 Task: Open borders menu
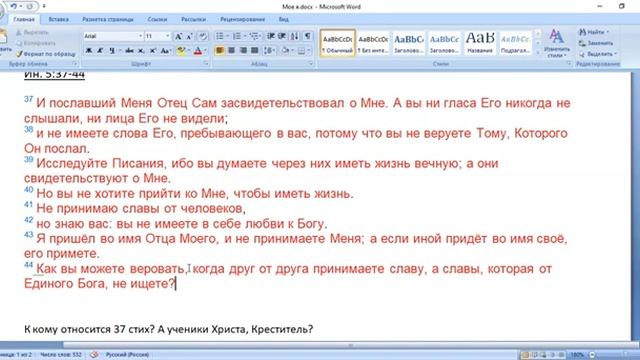pos(303,51)
